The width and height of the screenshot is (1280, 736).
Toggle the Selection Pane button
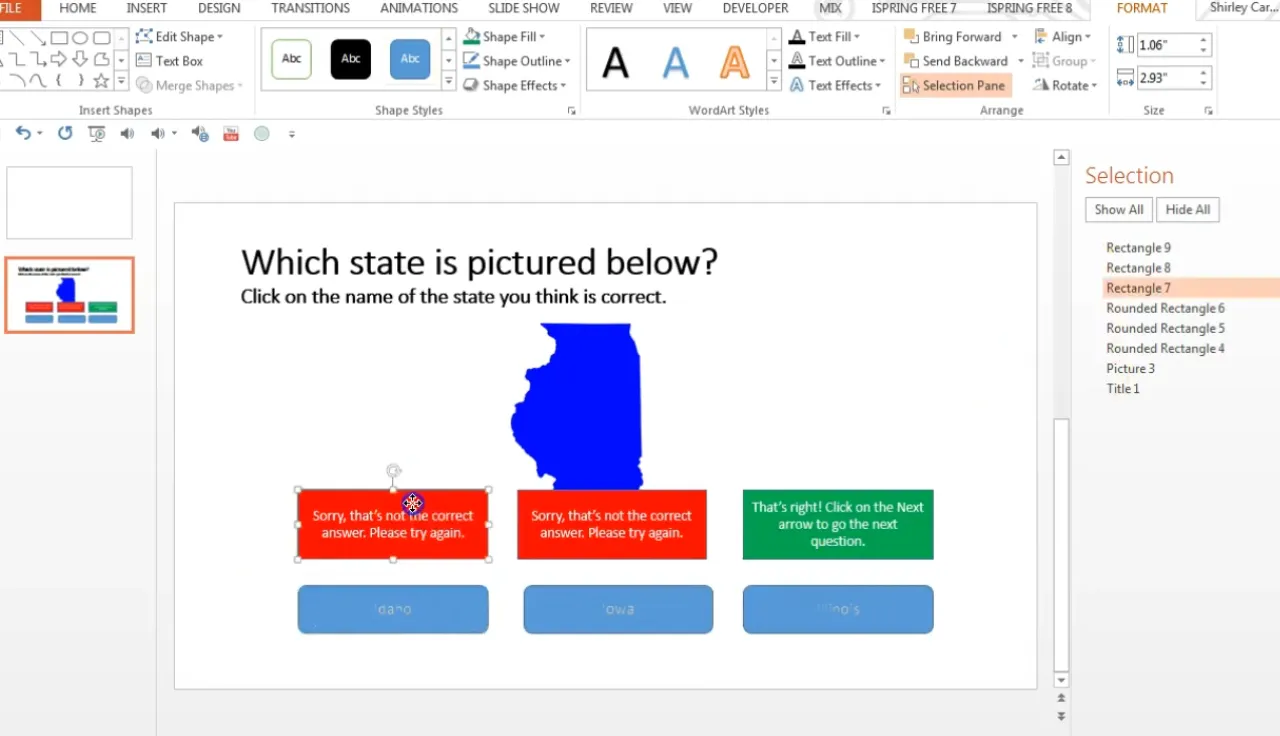click(x=954, y=86)
